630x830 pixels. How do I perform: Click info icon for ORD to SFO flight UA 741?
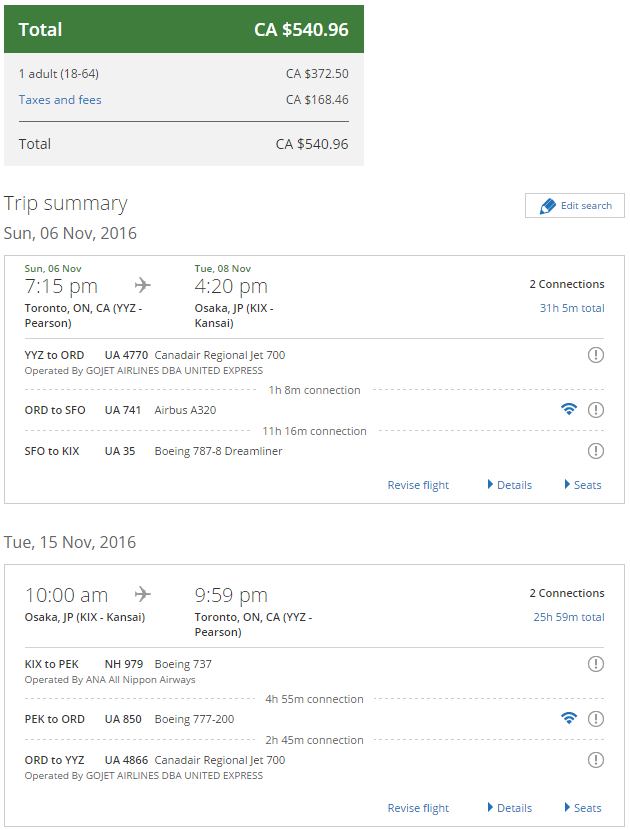596,410
